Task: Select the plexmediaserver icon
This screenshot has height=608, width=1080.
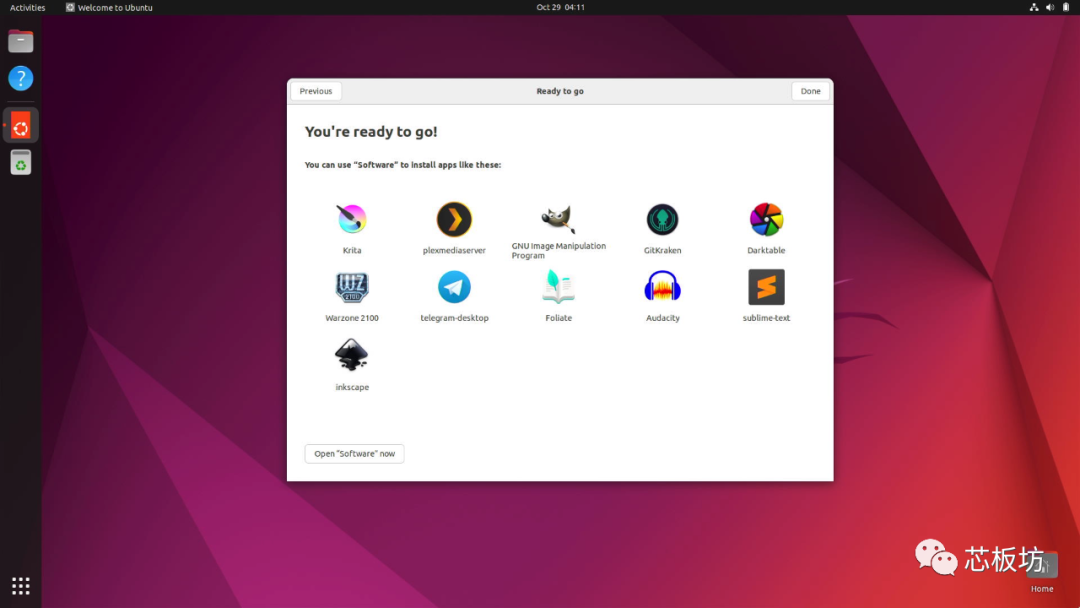Action: [x=454, y=220]
